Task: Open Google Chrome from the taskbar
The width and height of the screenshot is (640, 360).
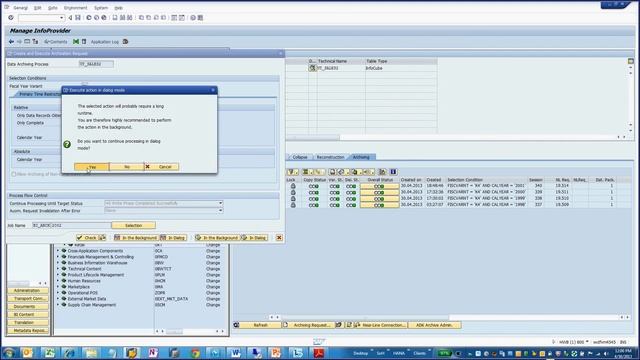Action: [x=195, y=353]
